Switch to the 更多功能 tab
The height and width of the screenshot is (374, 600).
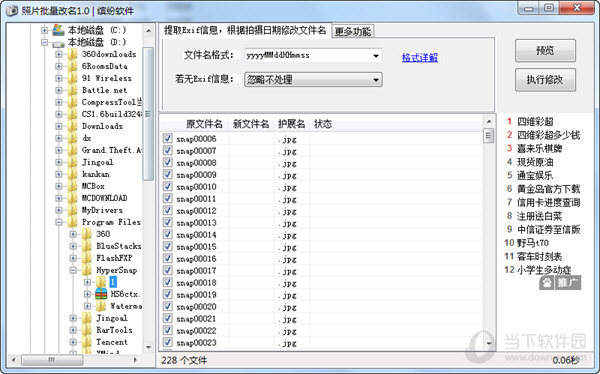pyautogui.click(x=352, y=31)
